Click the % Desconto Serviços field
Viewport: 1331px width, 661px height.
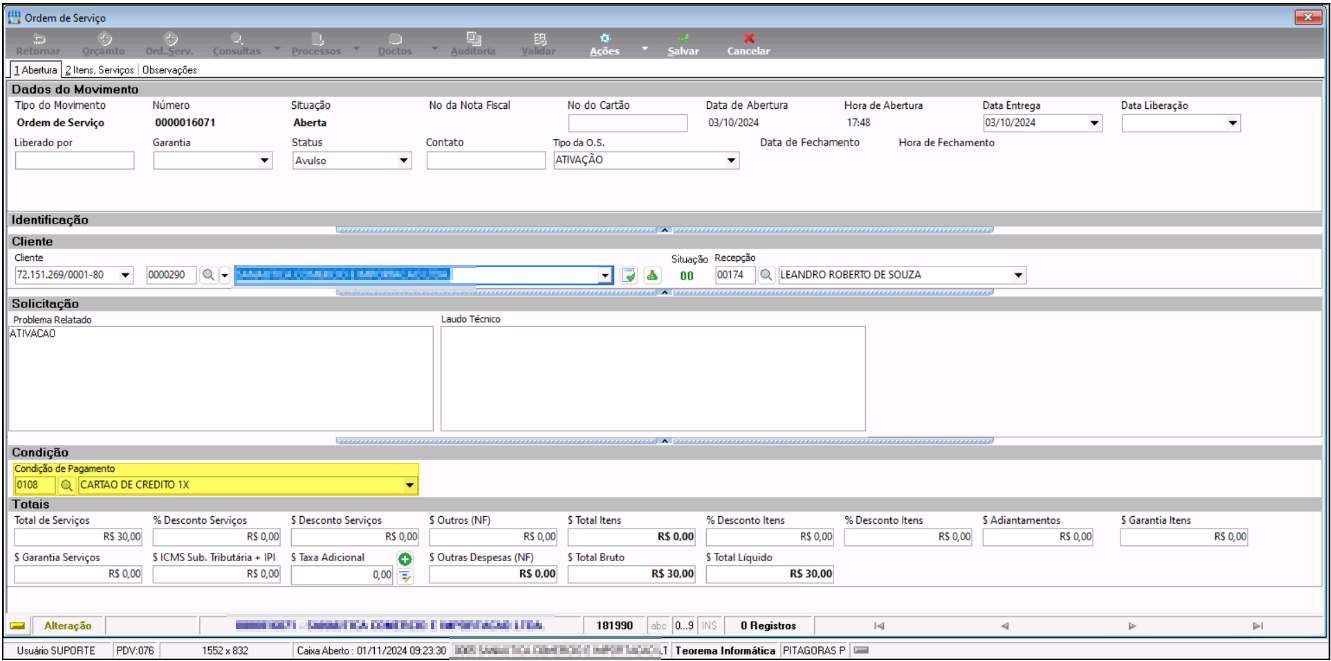click(x=217, y=537)
